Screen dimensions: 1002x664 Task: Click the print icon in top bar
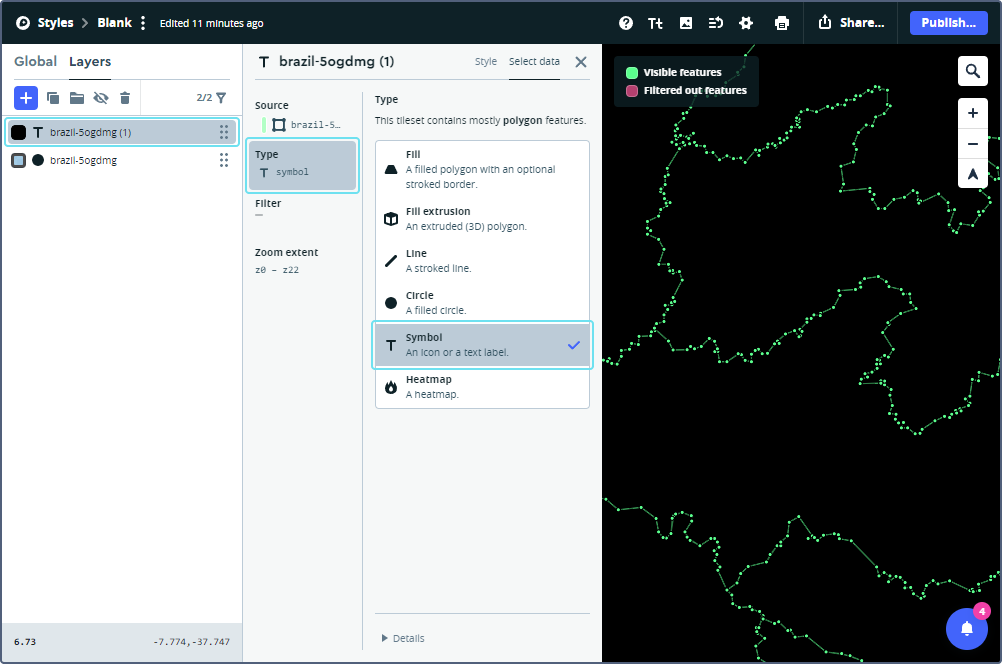pos(782,23)
